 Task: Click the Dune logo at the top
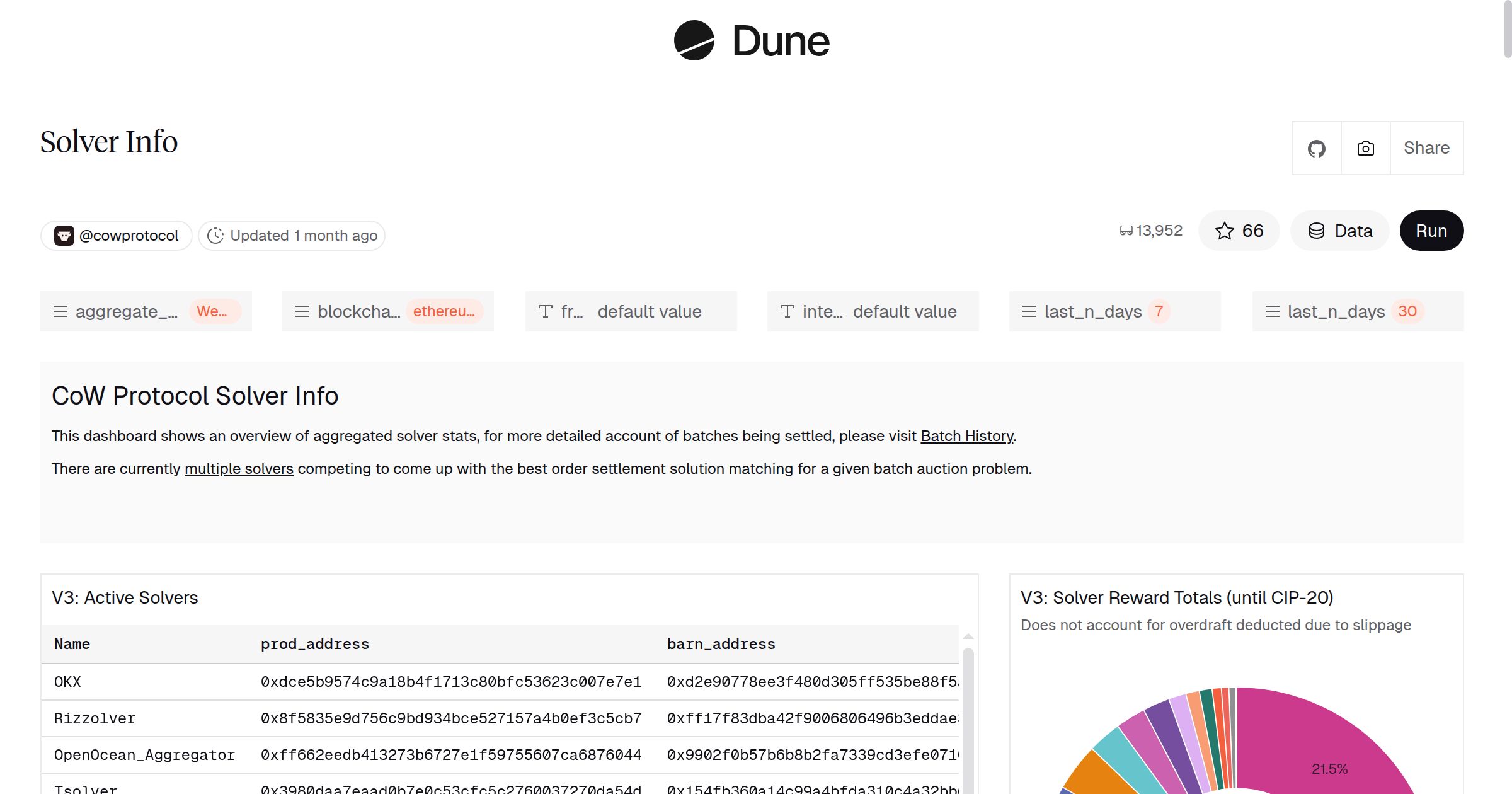click(x=750, y=41)
